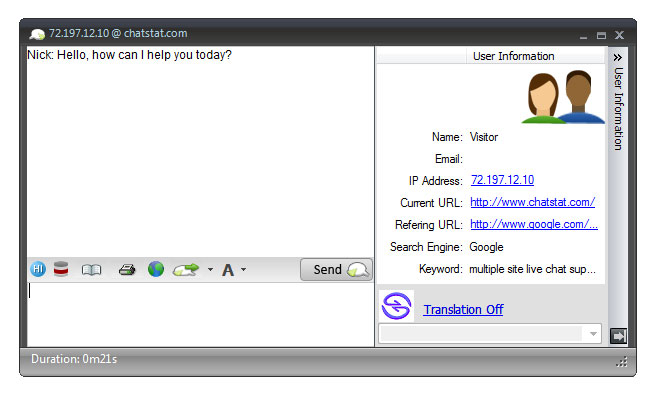This screenshot has height=400, width=658.
Task: Minimize the chat window
Action: (x=583, y=37)
